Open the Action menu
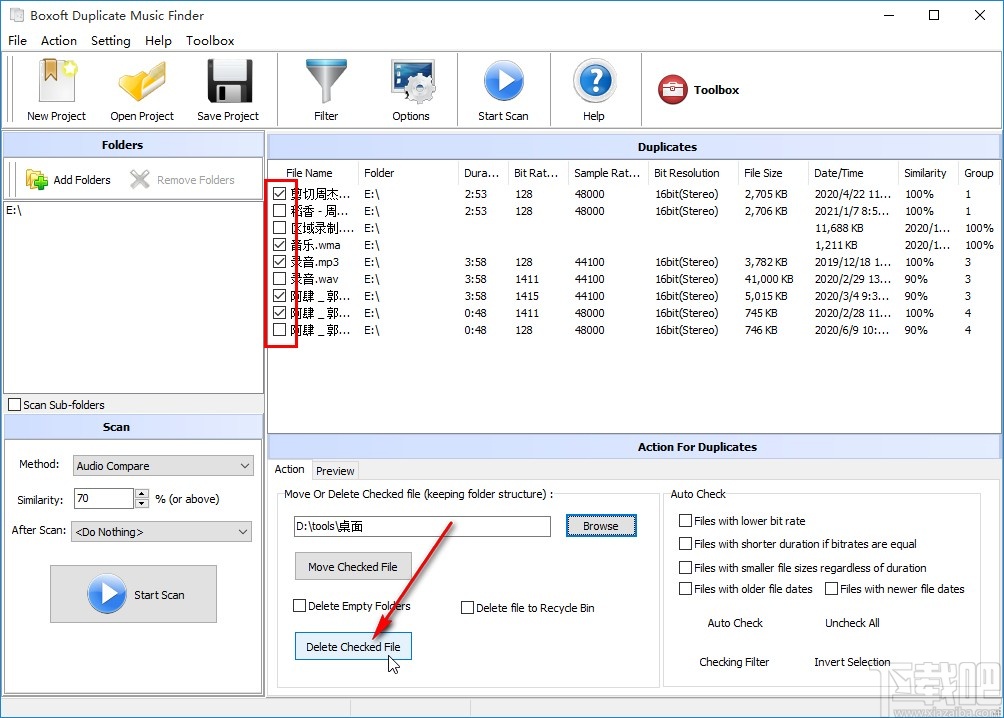Viewport: 1004px width, 718px height. 59,40
